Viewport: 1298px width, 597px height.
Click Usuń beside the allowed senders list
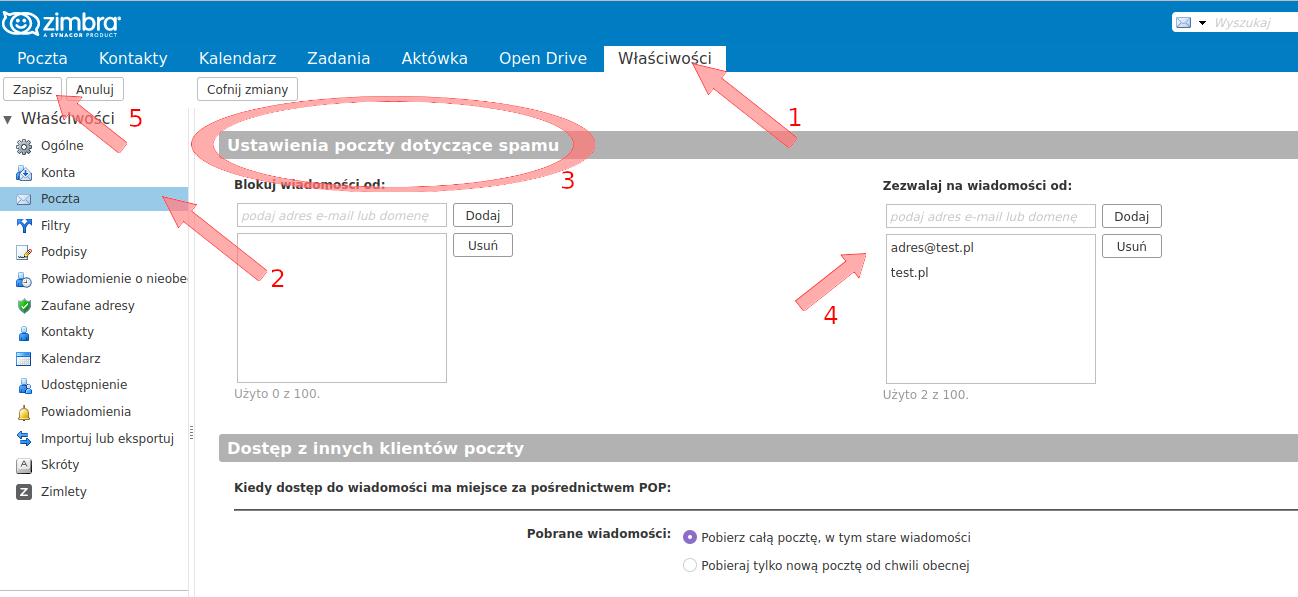click(x=1131, y=246)
